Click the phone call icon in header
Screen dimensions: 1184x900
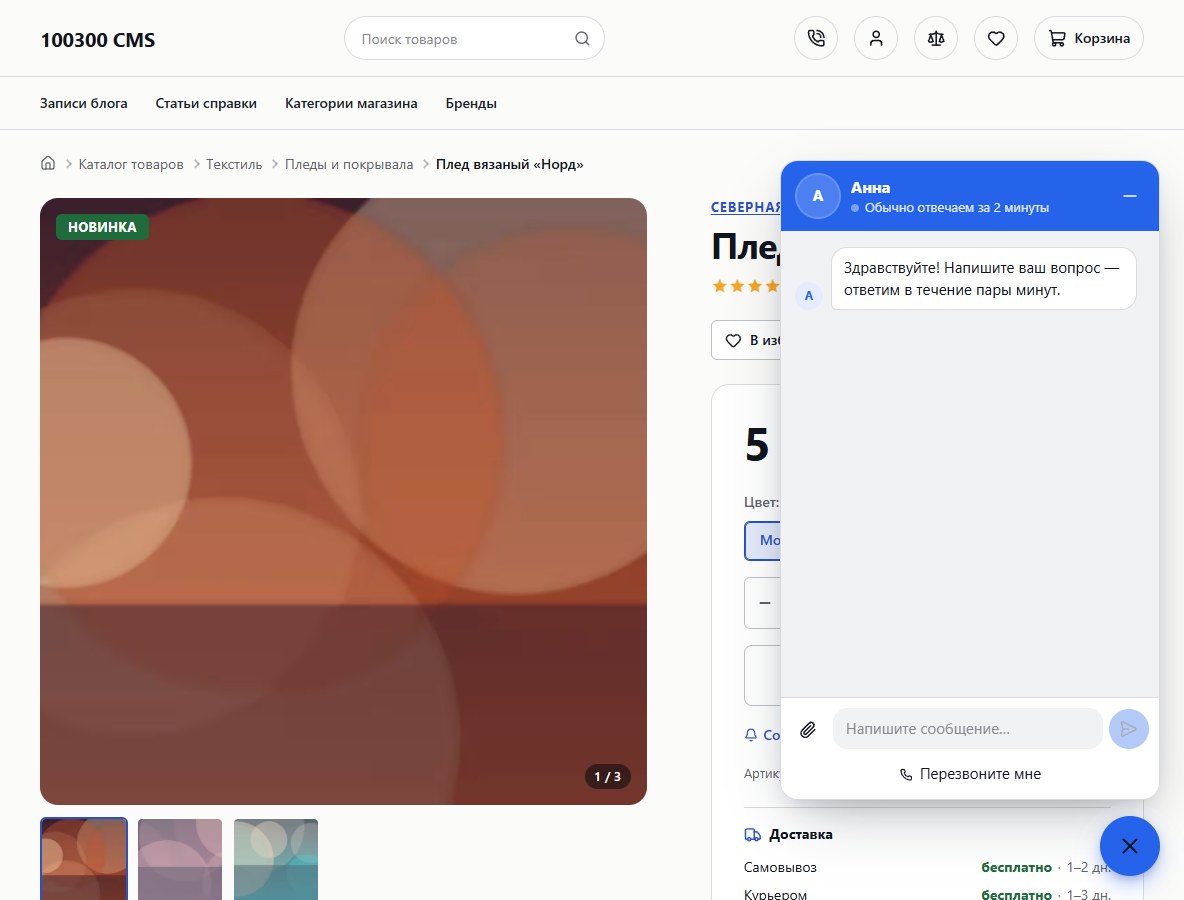click(816, 38)
